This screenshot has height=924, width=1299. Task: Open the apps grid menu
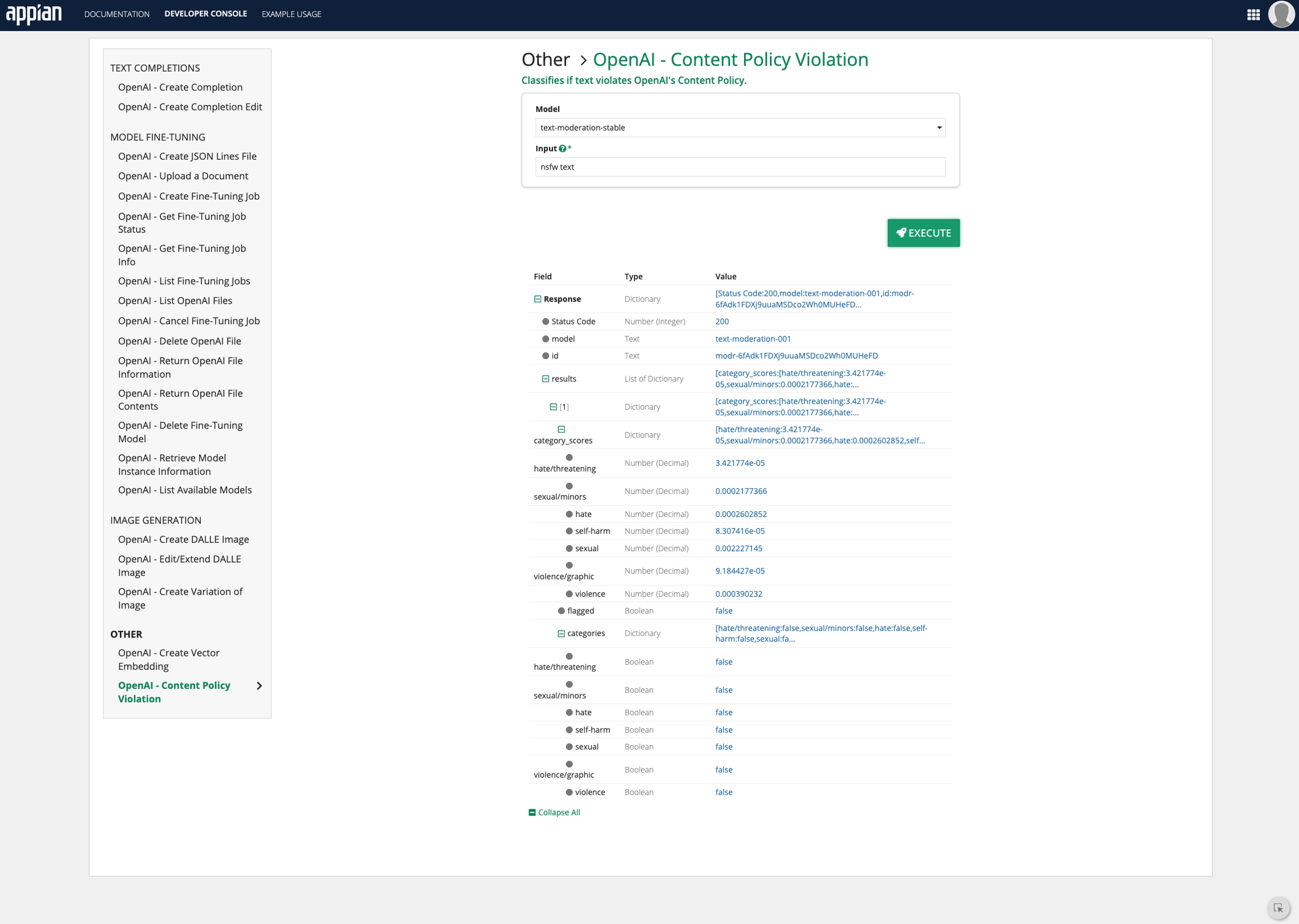(1253, 15)
